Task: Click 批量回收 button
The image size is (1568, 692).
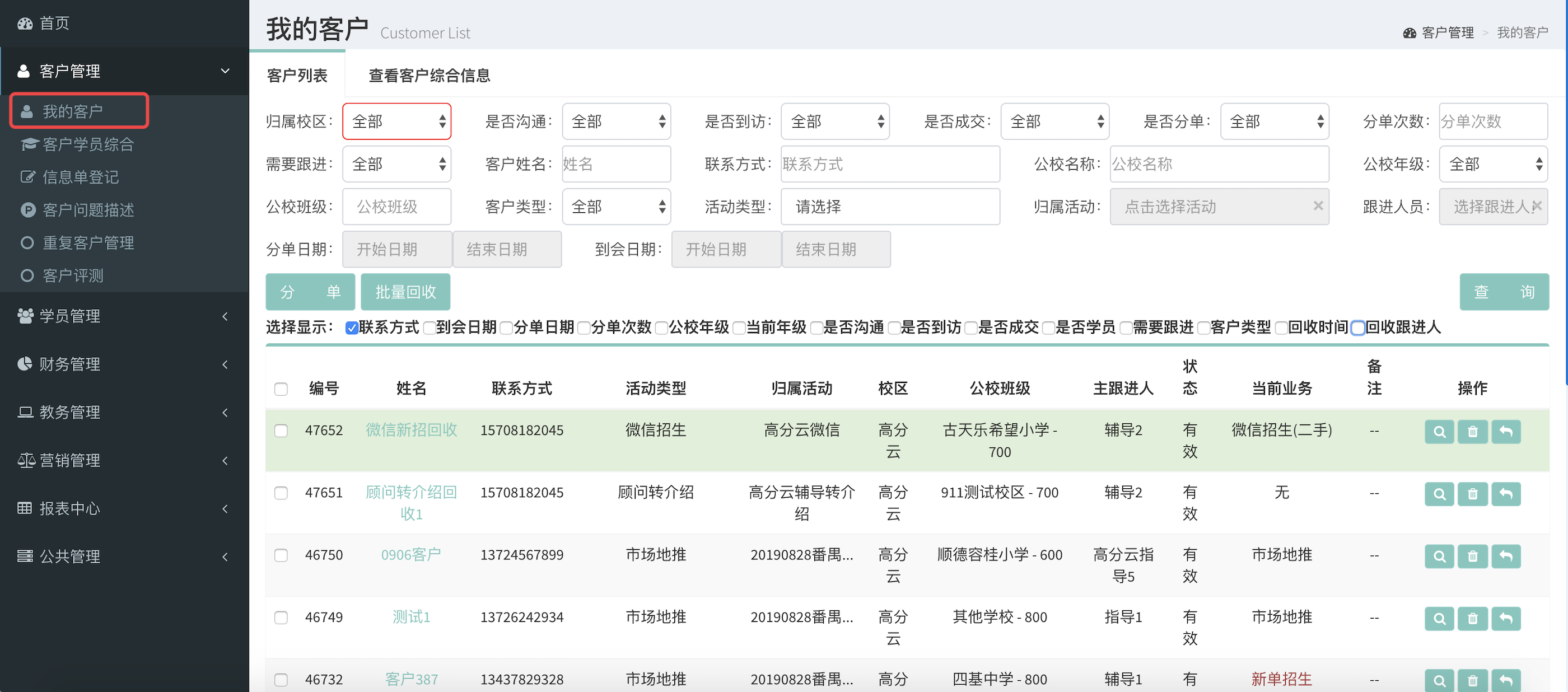Action: 405,292
